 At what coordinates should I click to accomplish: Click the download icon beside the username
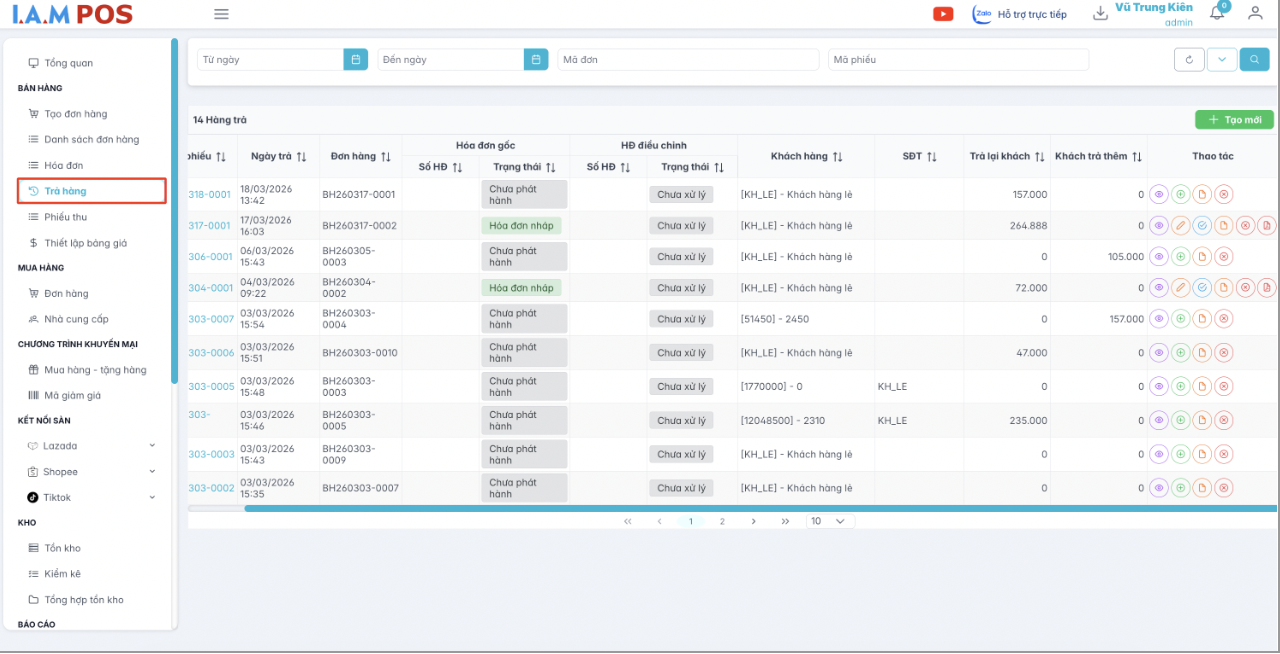coord(1100,14)
